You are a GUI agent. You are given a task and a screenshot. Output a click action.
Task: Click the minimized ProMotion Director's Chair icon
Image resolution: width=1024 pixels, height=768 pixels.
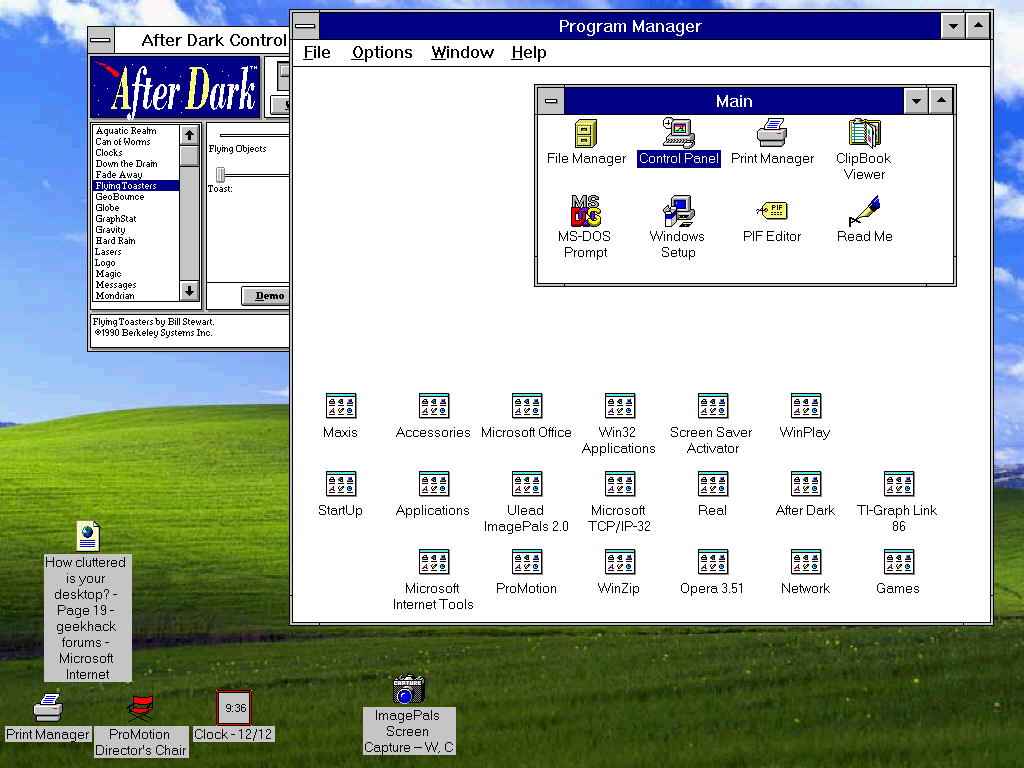tap(141, 708)
